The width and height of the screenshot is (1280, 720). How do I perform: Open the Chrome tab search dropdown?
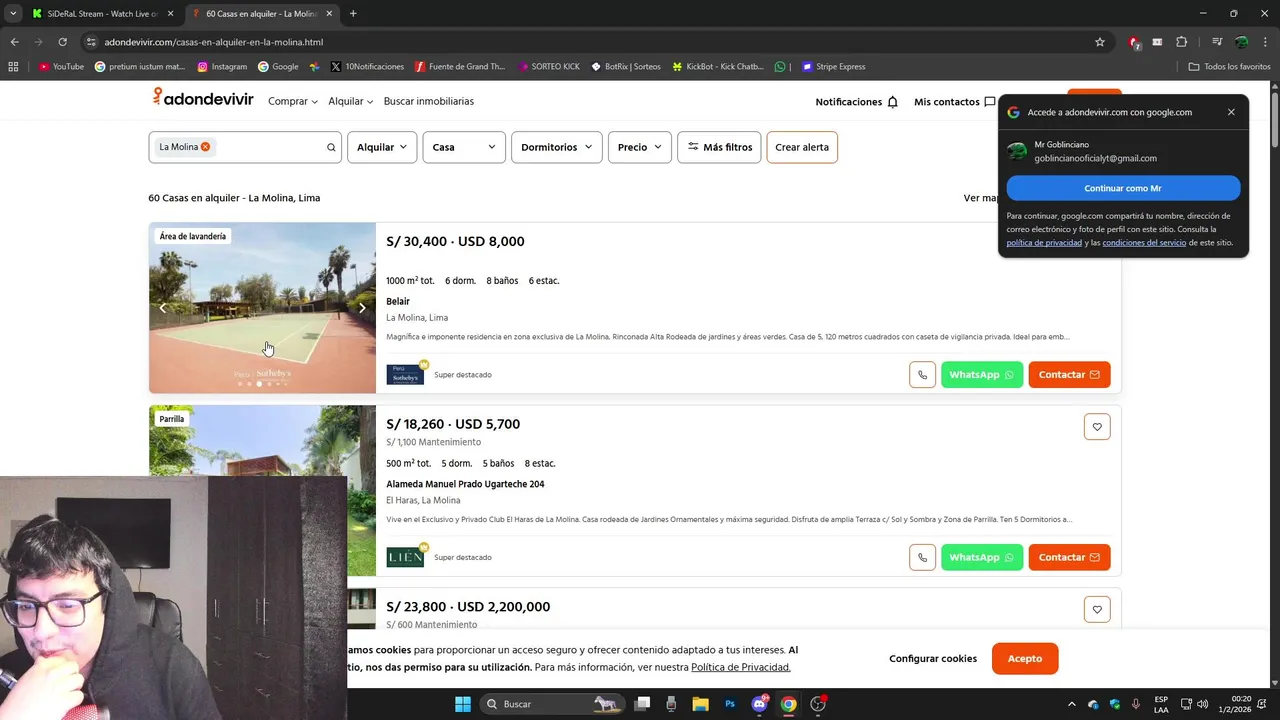point(13,14)
